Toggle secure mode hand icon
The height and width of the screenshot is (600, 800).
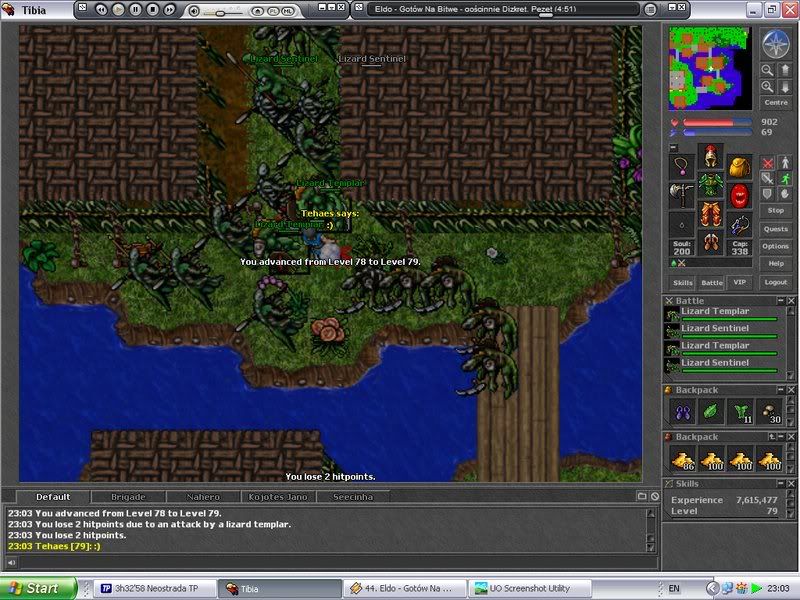point(785,194)
